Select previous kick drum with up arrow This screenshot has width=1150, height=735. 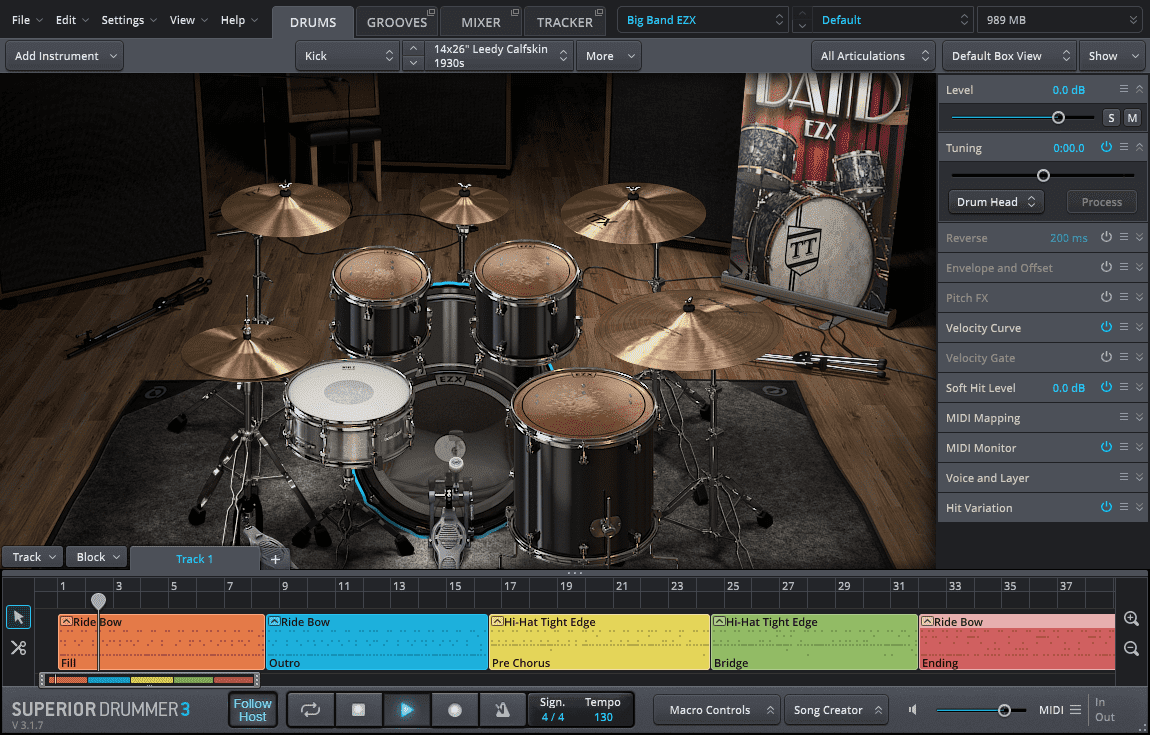click(413, 48)
